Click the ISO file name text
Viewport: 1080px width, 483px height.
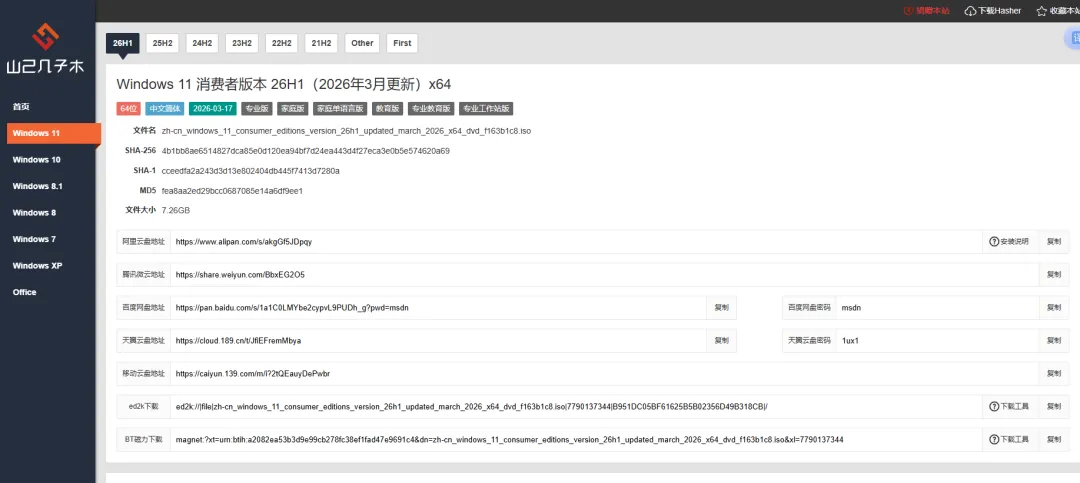(346, 130)
